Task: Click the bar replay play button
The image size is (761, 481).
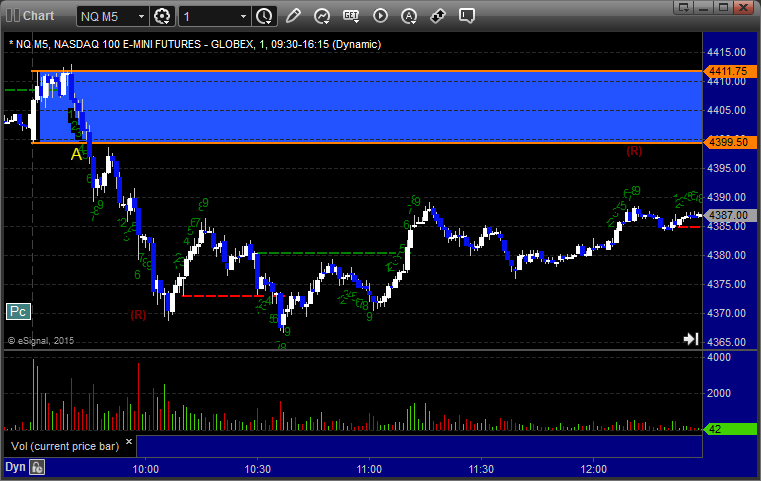Action: (x=380, y=16)
